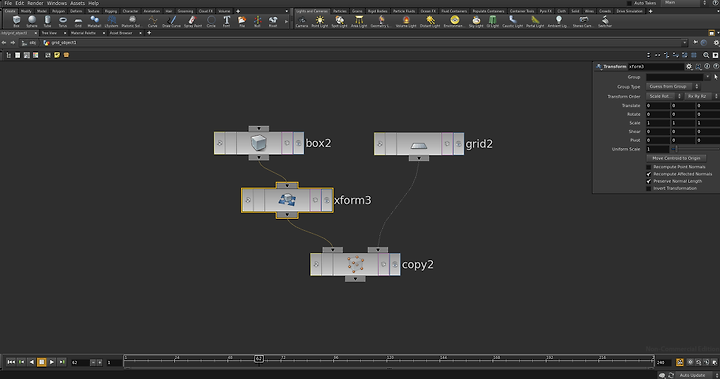Open Transform Order Scale Rot dropdown
The height and width of the screenshot is (379, 720).
coord(664,96)
